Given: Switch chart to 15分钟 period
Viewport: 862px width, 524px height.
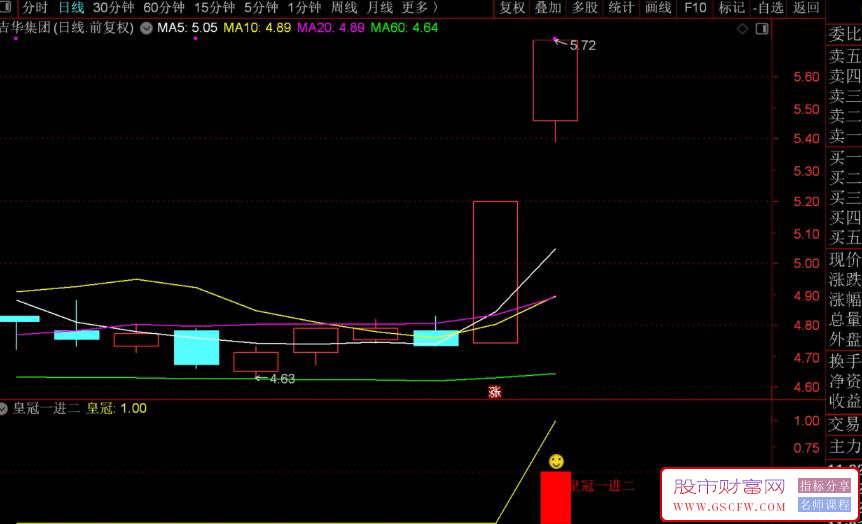Looking at the screenshot, I should click(214, 8).
